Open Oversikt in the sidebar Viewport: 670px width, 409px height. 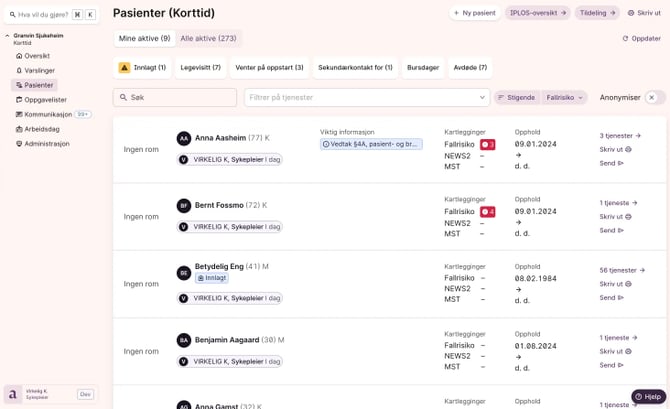36,56
